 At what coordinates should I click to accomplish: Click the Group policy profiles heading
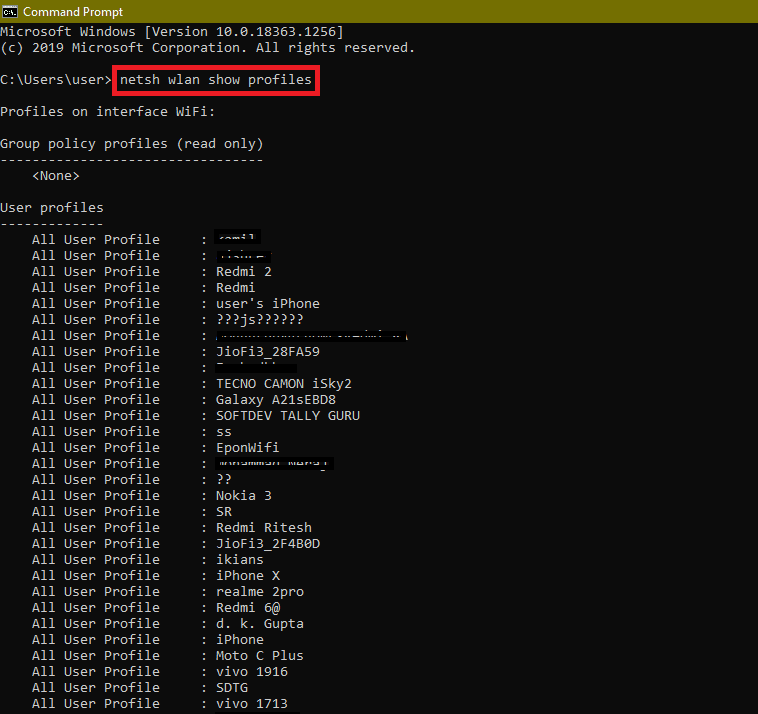click(131, 144)
